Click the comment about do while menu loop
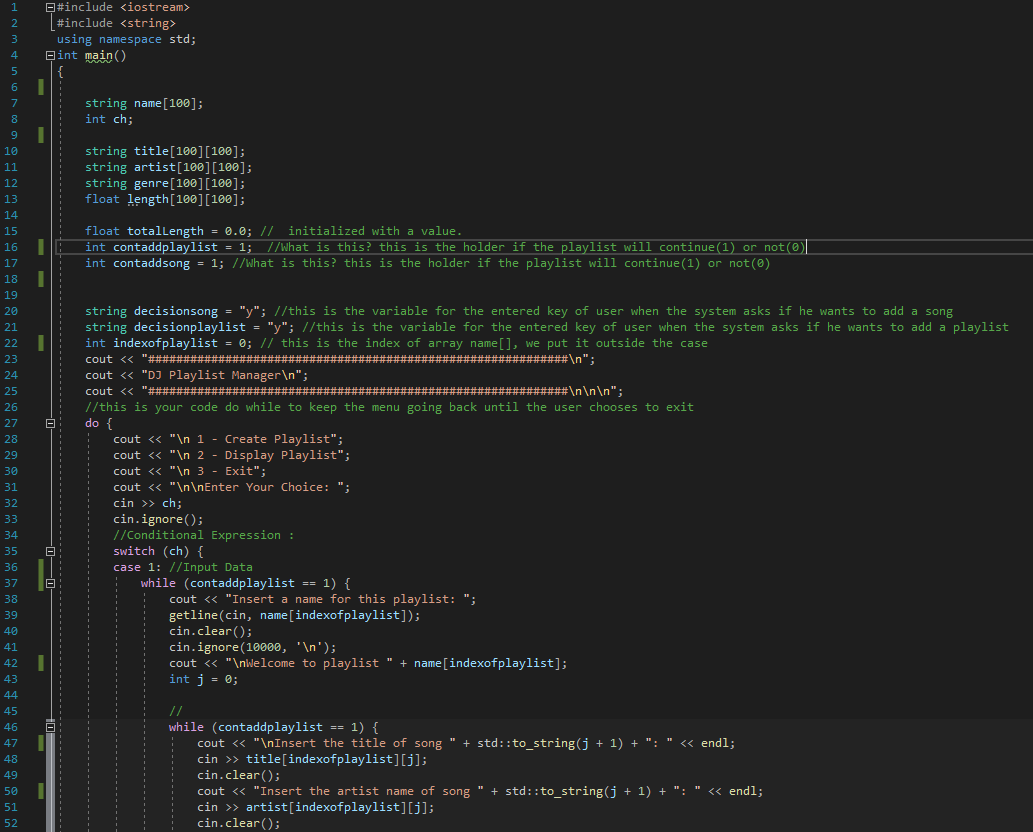Viewport: 1033px width, 832px height. pos(389,407)
